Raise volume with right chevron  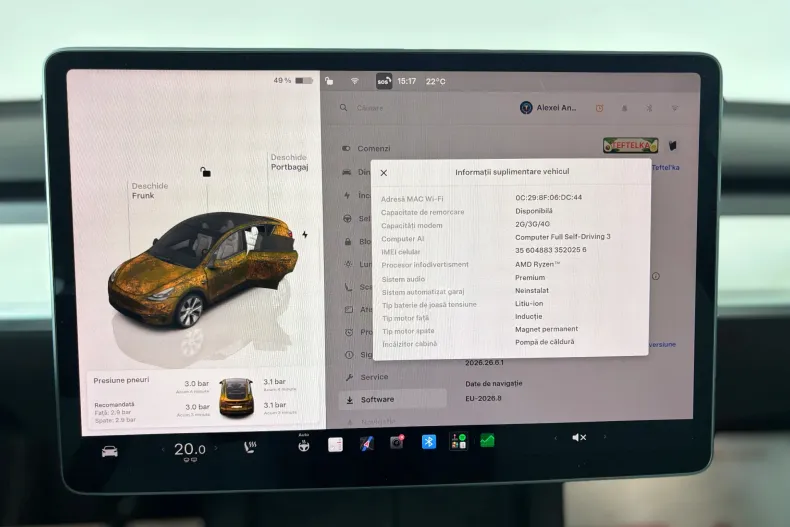click(x=605, y=437)
